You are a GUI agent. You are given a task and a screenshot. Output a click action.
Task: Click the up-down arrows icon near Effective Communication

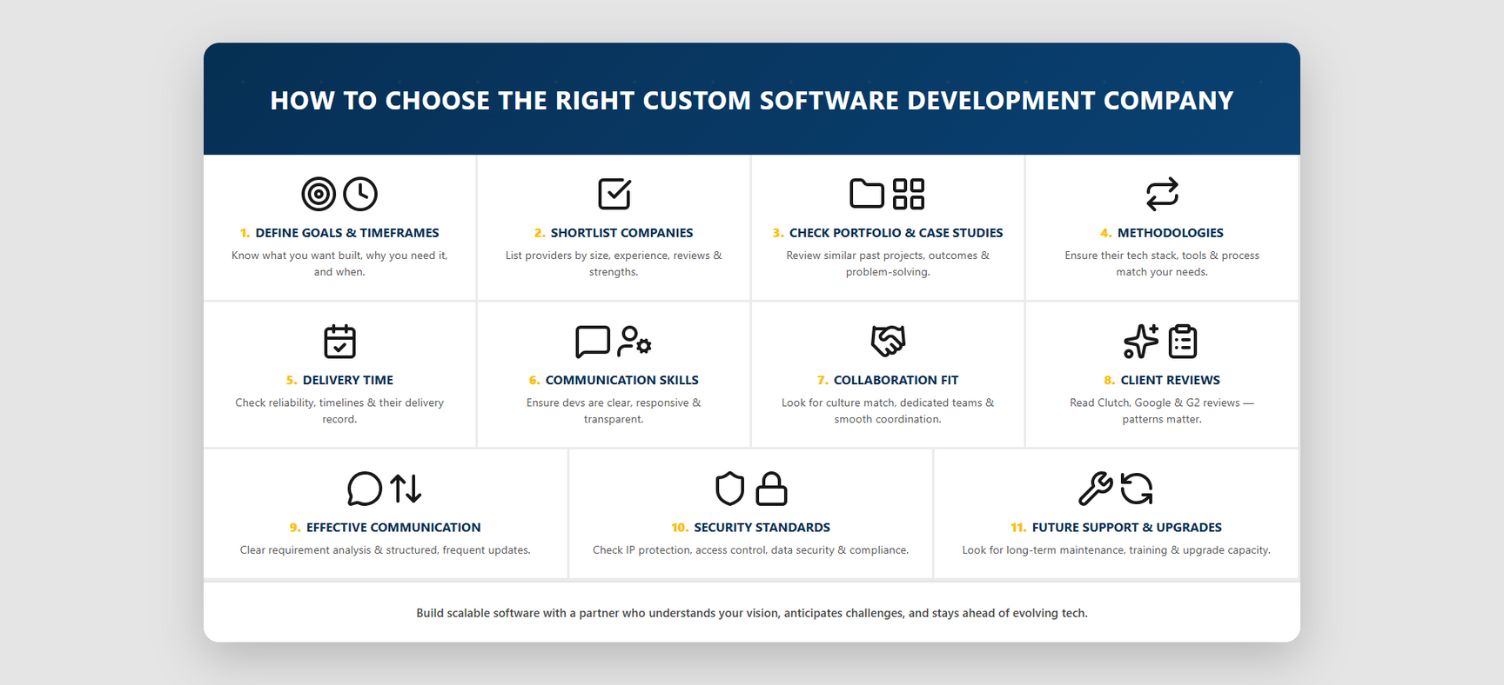(x=406, y=489)
